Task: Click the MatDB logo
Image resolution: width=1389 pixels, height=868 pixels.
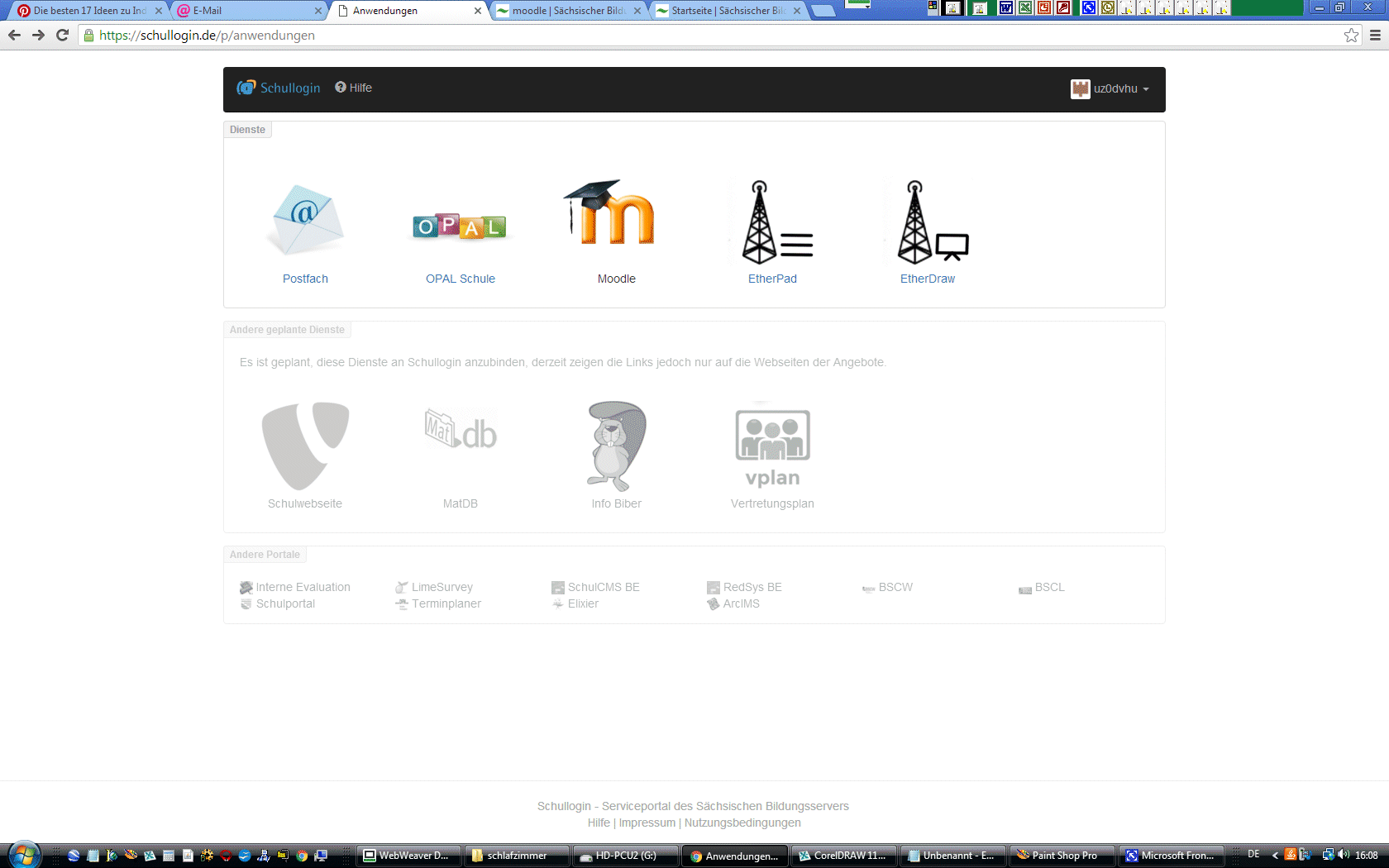Action: point(461,429)
